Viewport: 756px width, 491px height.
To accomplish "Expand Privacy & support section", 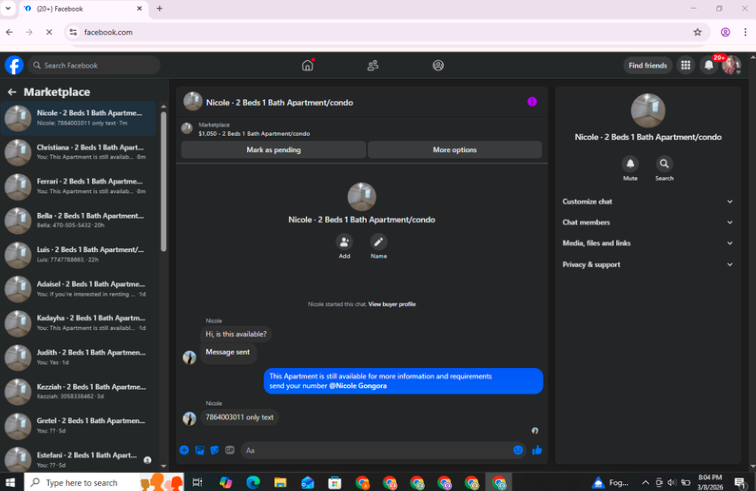I will click(x=648, y=264).
